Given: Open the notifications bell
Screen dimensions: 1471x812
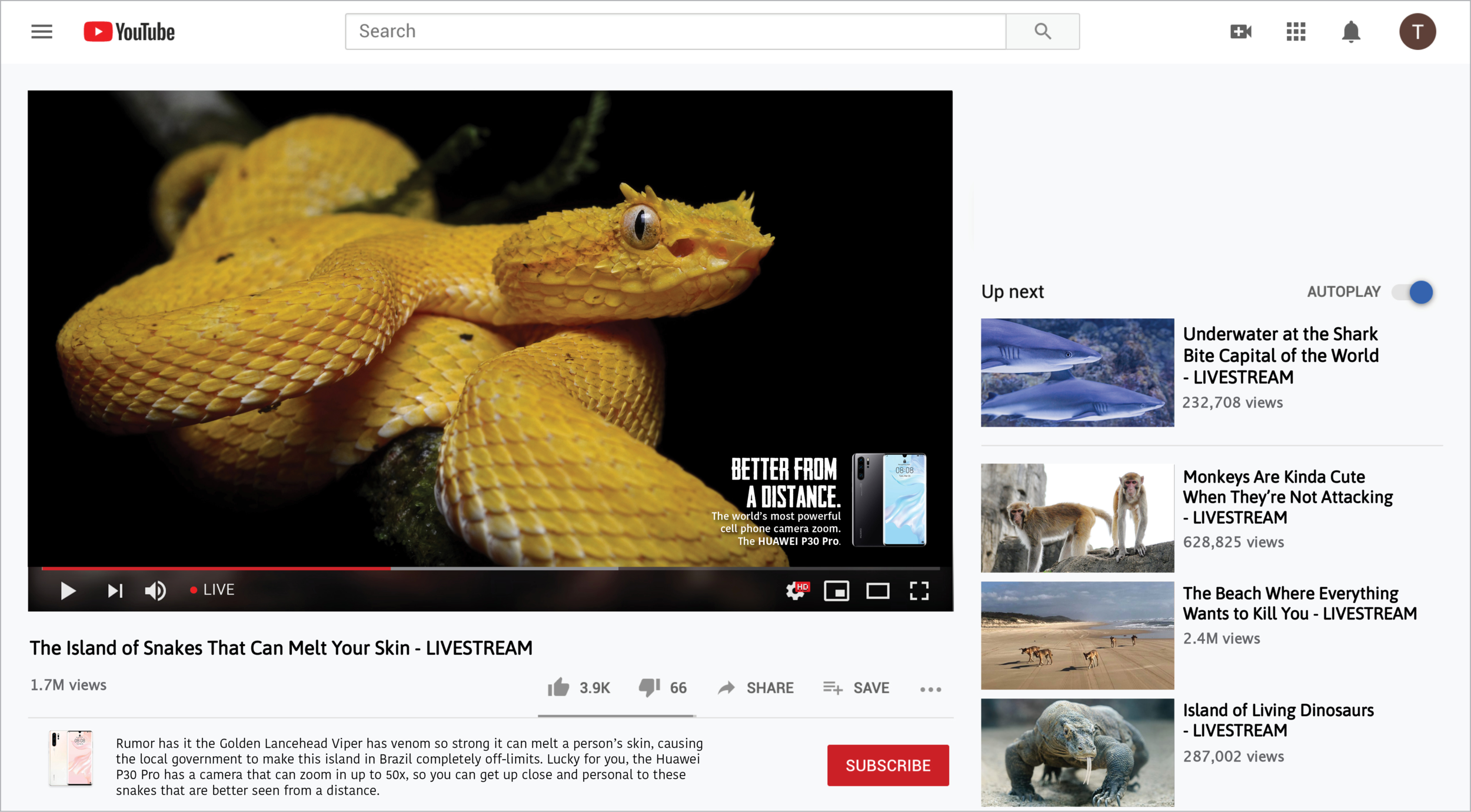Looking at the screenshot, I should pos(1351,31).
